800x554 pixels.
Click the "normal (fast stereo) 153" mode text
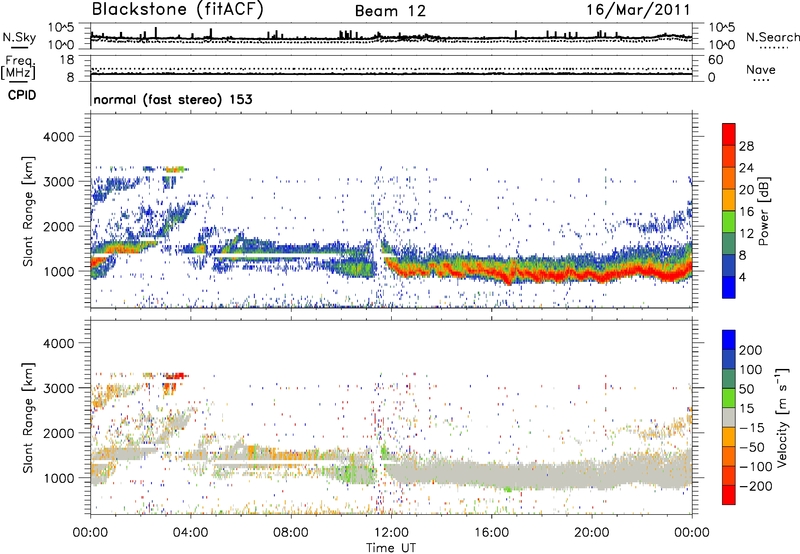pos(173,100)
